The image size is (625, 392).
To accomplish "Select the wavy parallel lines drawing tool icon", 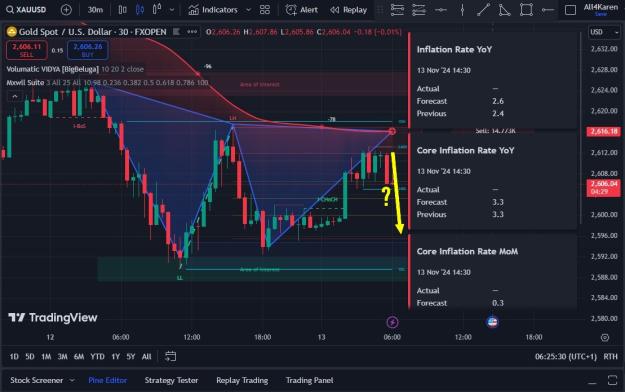I will click(x=419, y=10).
